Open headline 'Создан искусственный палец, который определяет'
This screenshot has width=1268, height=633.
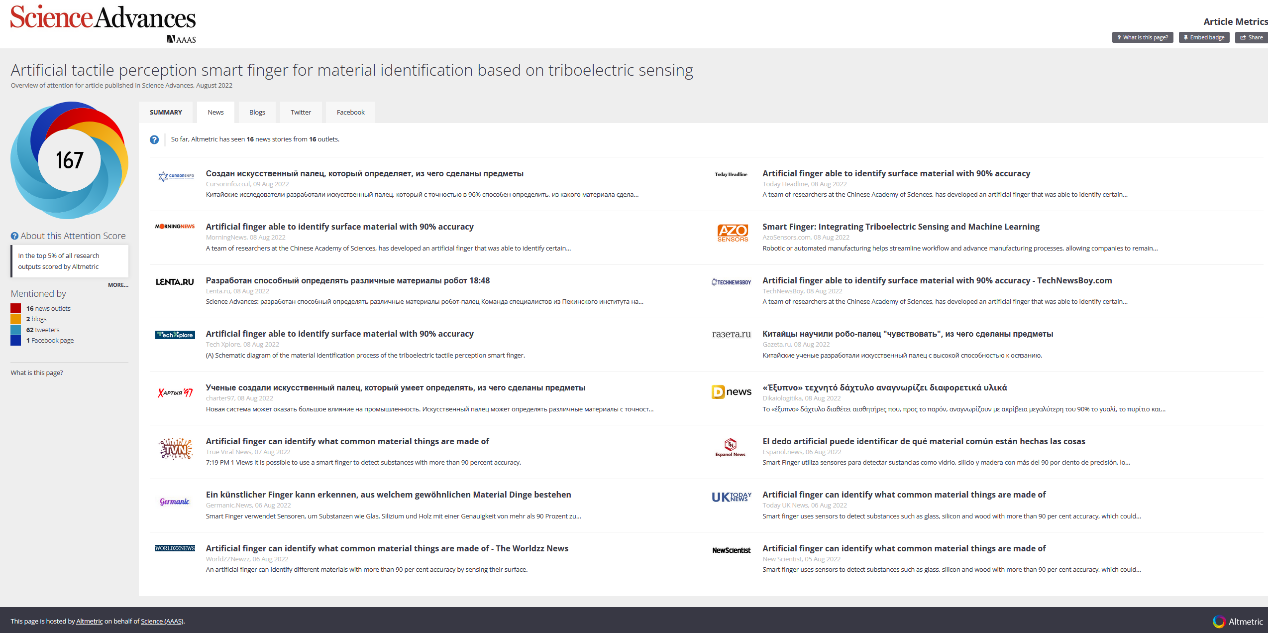click(364, 173)
